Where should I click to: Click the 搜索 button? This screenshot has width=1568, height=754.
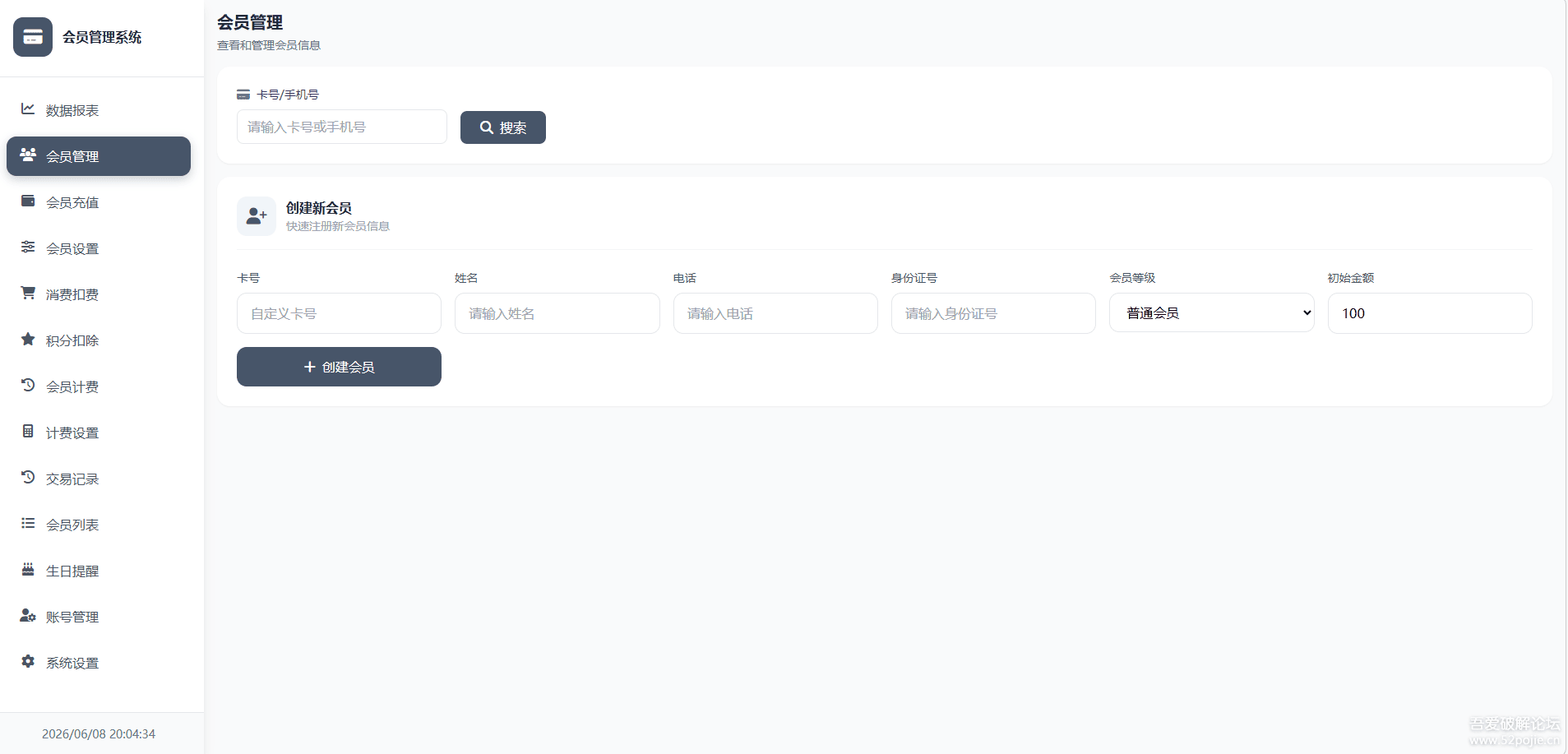click(503, 127)
